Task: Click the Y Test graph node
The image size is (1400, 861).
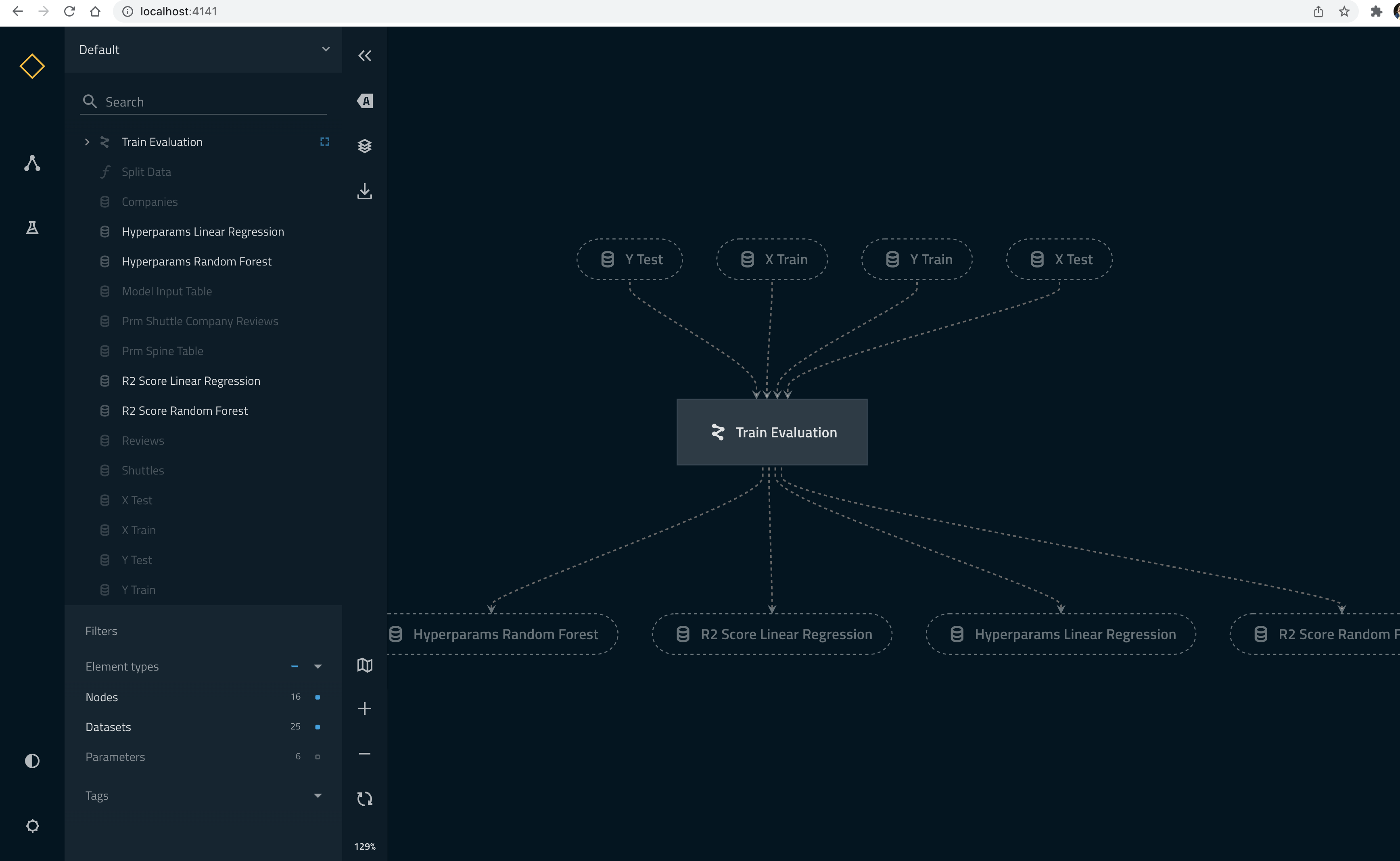Action: (629, 259)
